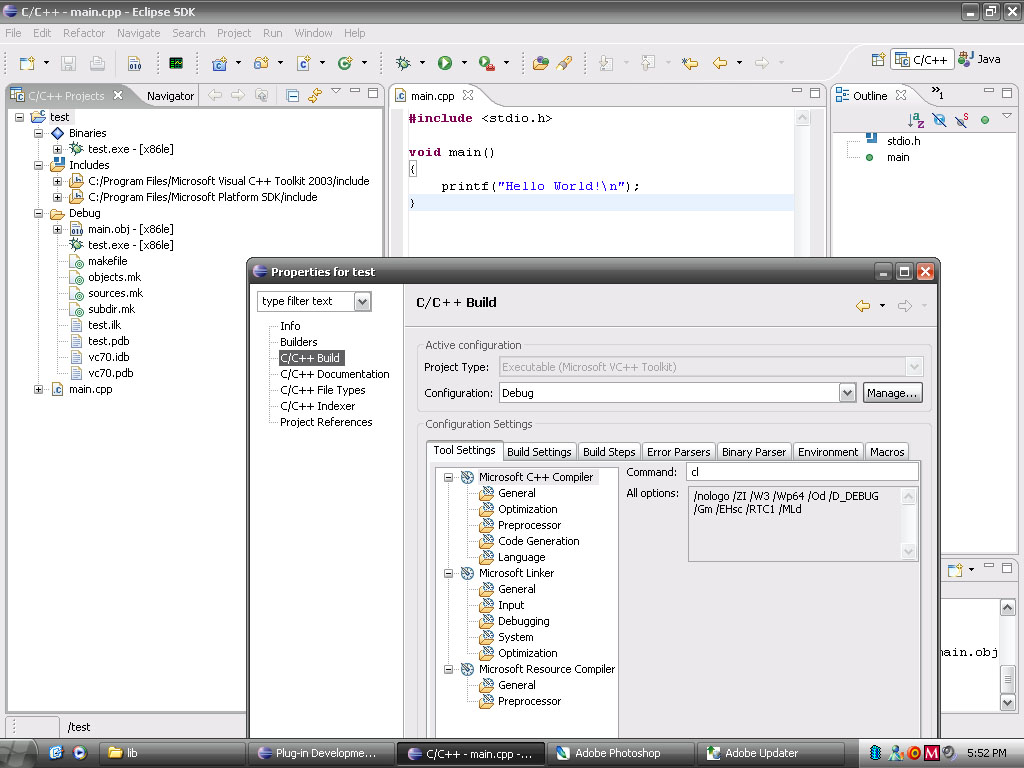Open the Window menu
The width and height of the screenshot is (1024, 768).
point(313,33)
